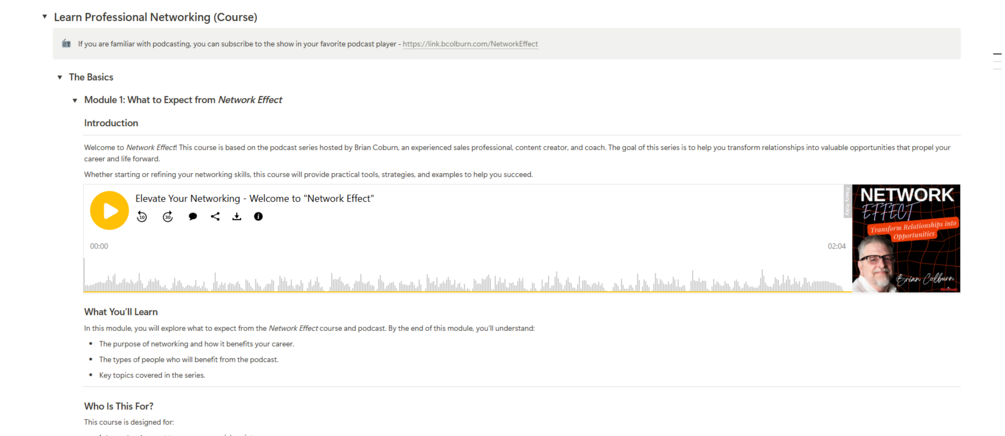Image resolution: width=1005 pixels, height=436 pixels.
Task: Open the podcast comments icon
Action: [193, 217]
